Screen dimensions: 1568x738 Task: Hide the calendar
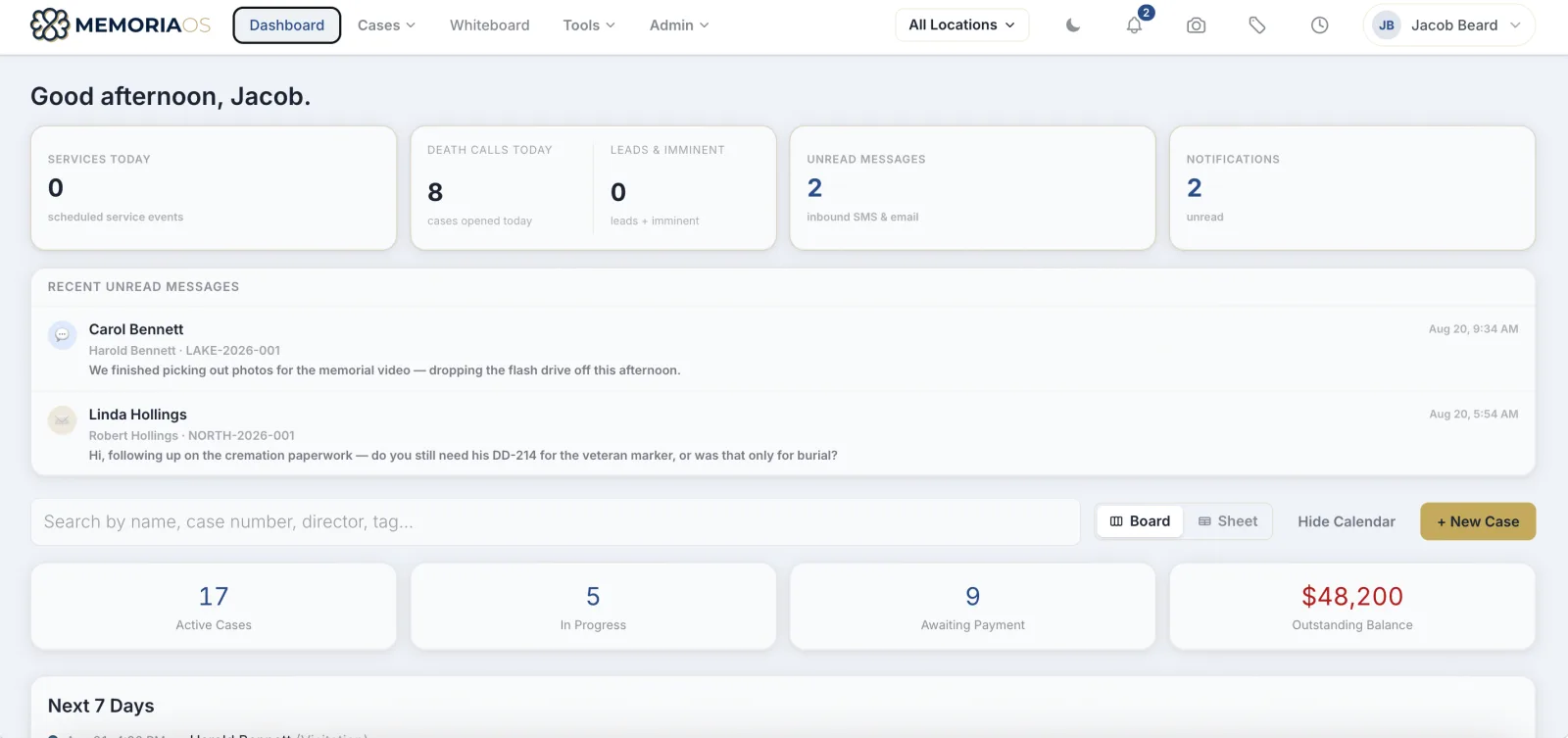(x=1347, y=521)
